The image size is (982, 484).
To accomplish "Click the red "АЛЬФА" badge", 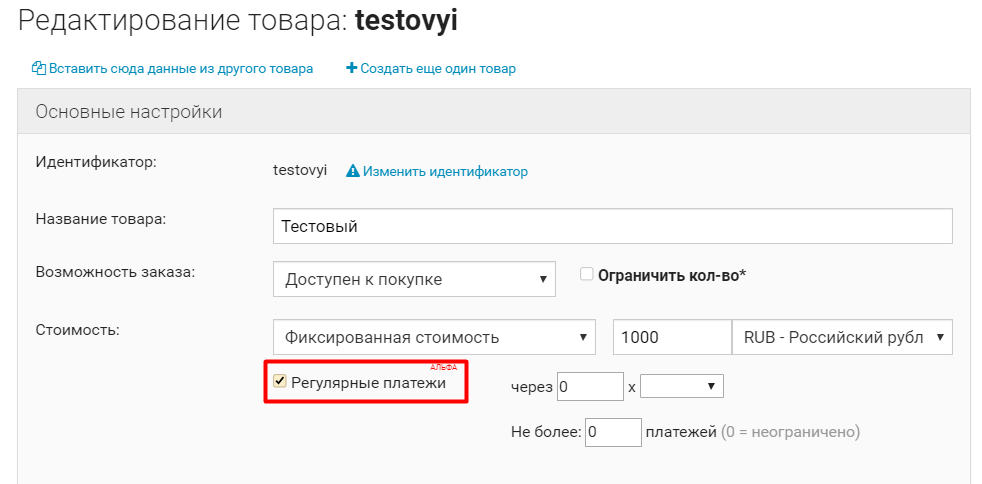I will 443,368.
